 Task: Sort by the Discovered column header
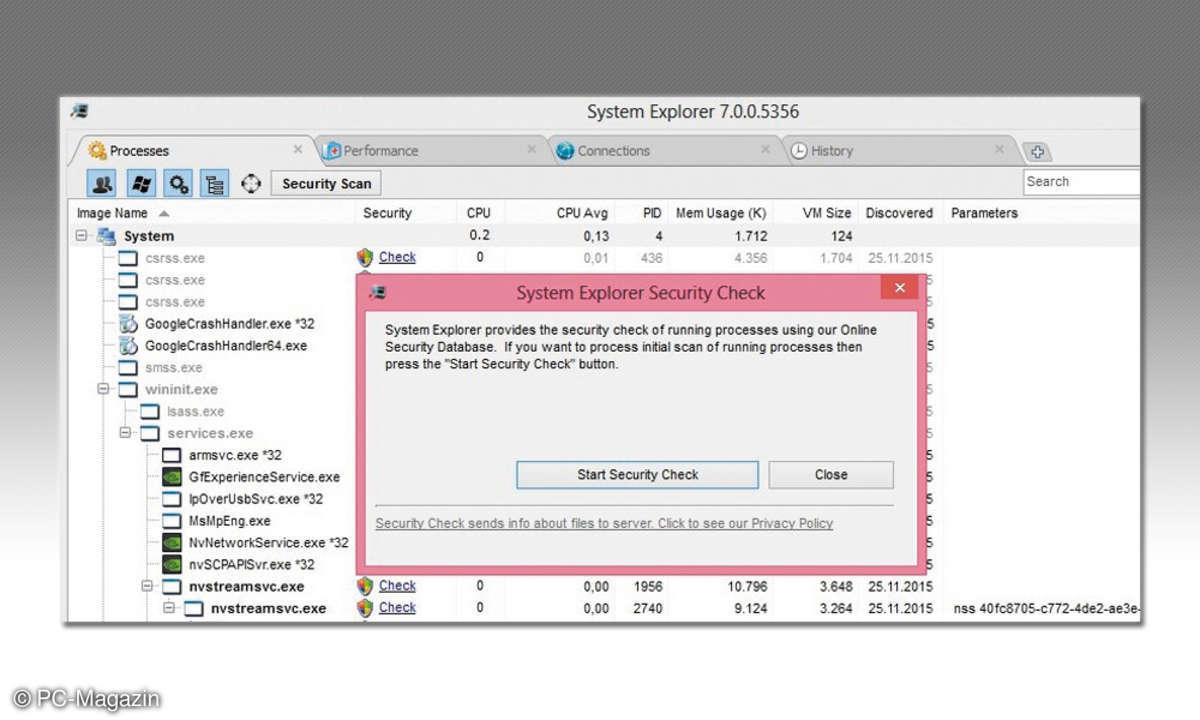pyautogui.click(x=899, y=213)
